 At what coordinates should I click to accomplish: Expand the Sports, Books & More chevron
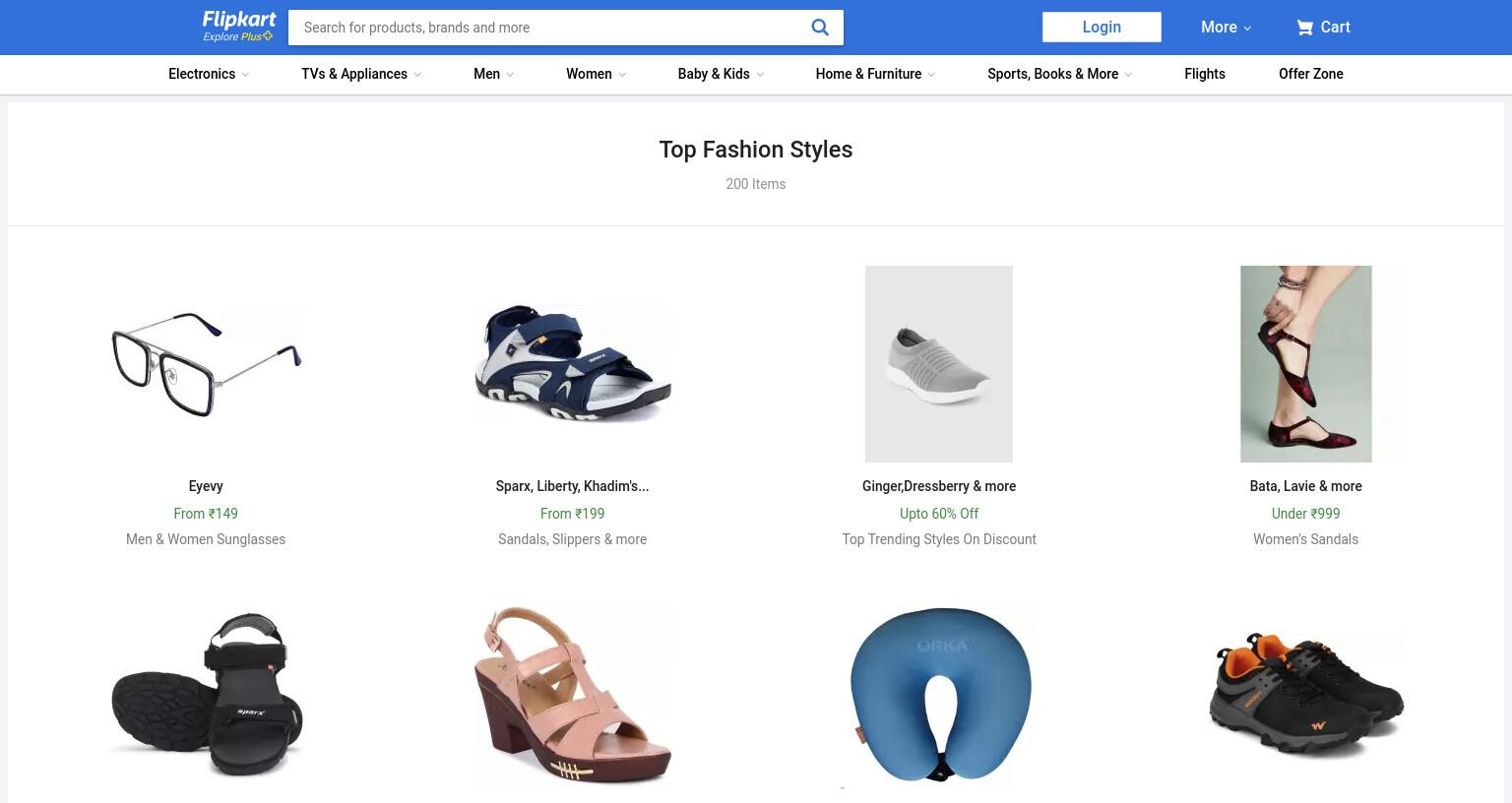tap(1128, 75)
